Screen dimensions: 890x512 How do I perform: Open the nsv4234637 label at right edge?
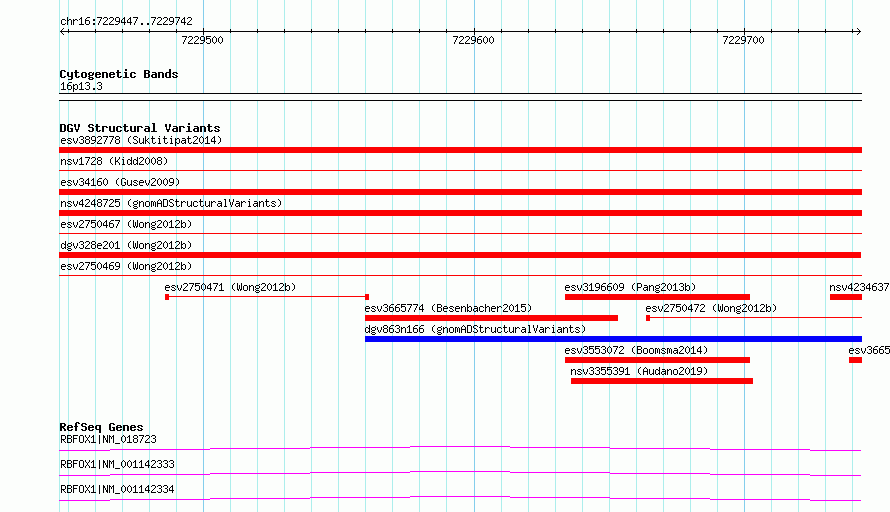coord(859,287)
